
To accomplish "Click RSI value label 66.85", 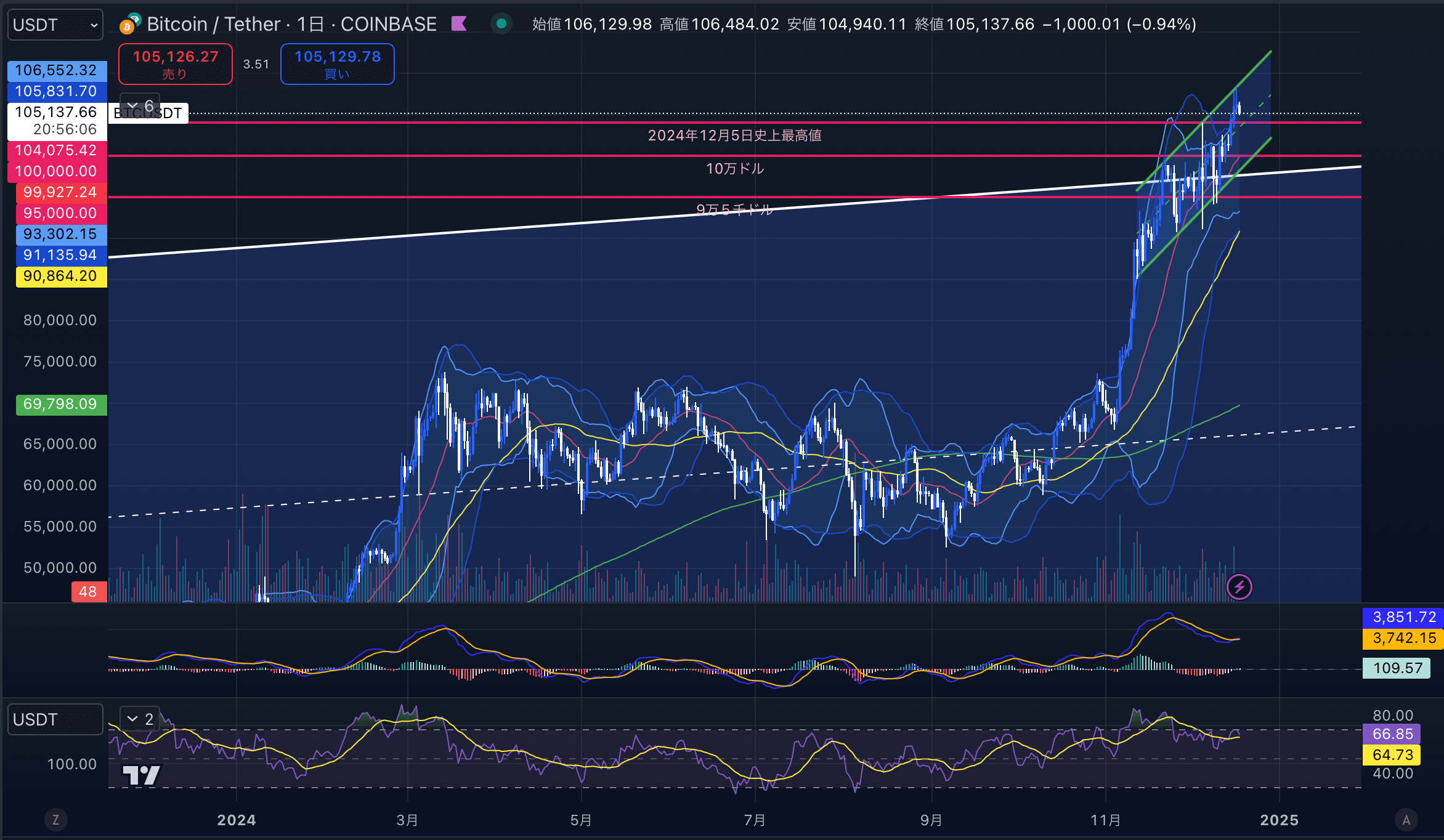I will (1392, 734).
